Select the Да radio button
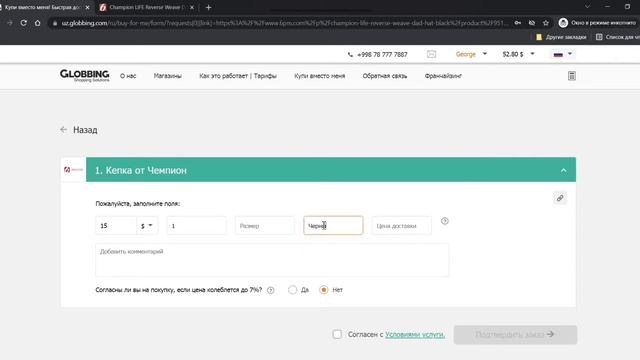The height and width of the screenshot is (360, 640). [292, 290]
